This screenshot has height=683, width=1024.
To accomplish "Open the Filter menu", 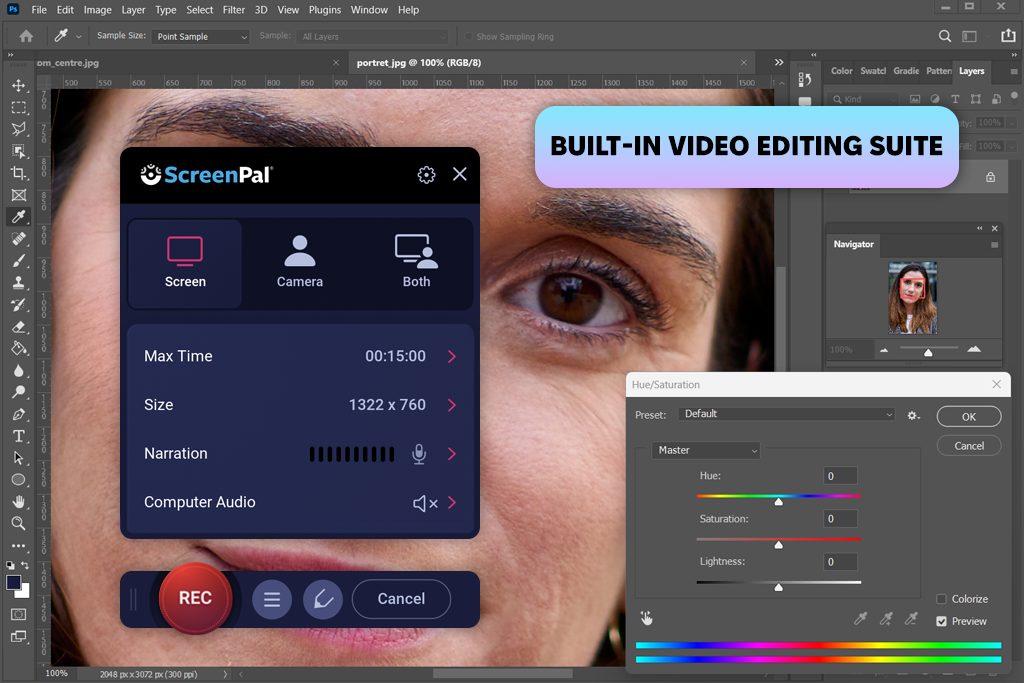I will tap(233, 10).
